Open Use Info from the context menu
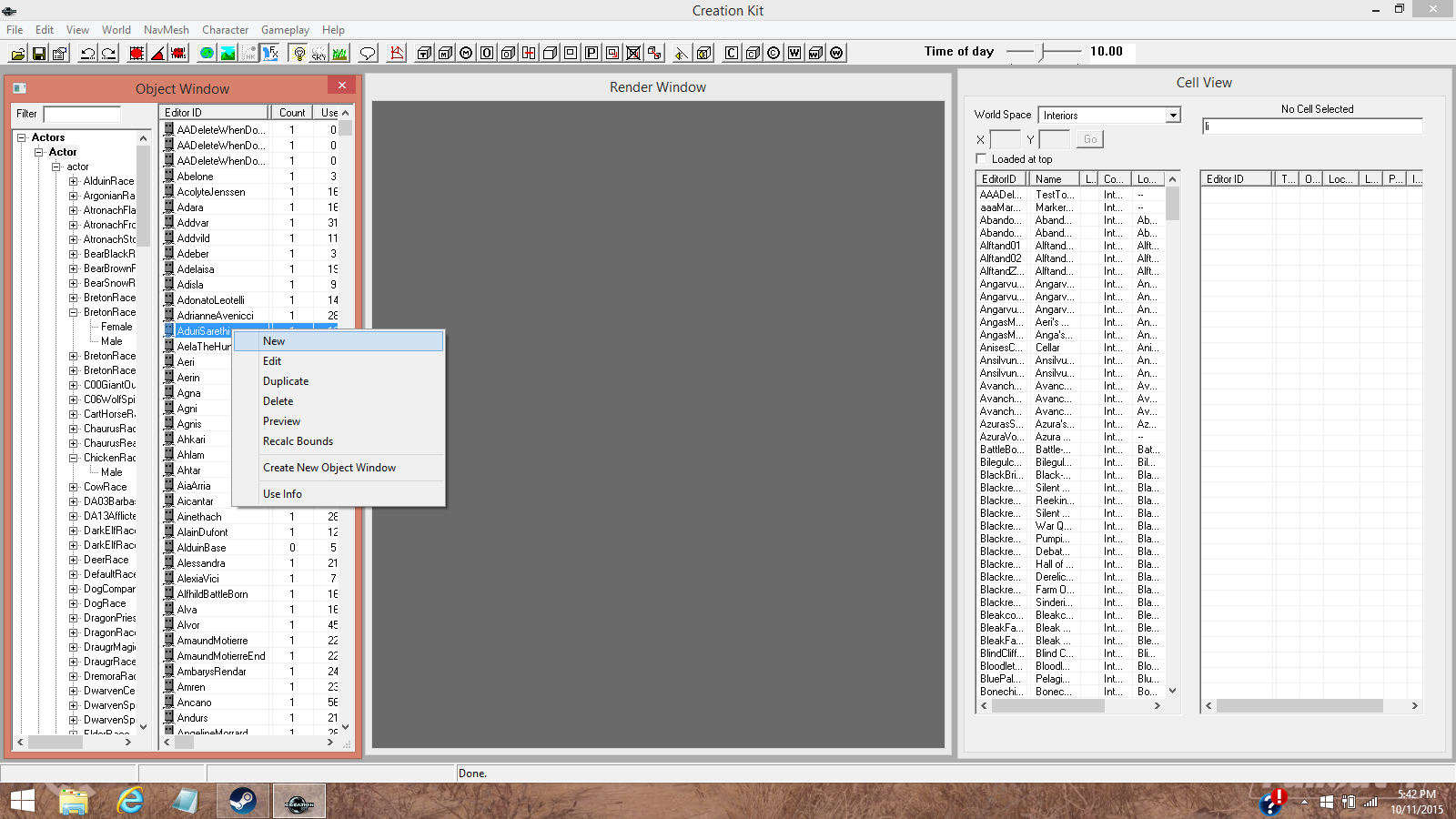This screenshot has width=1456, height=819. [x=339, y=494]
